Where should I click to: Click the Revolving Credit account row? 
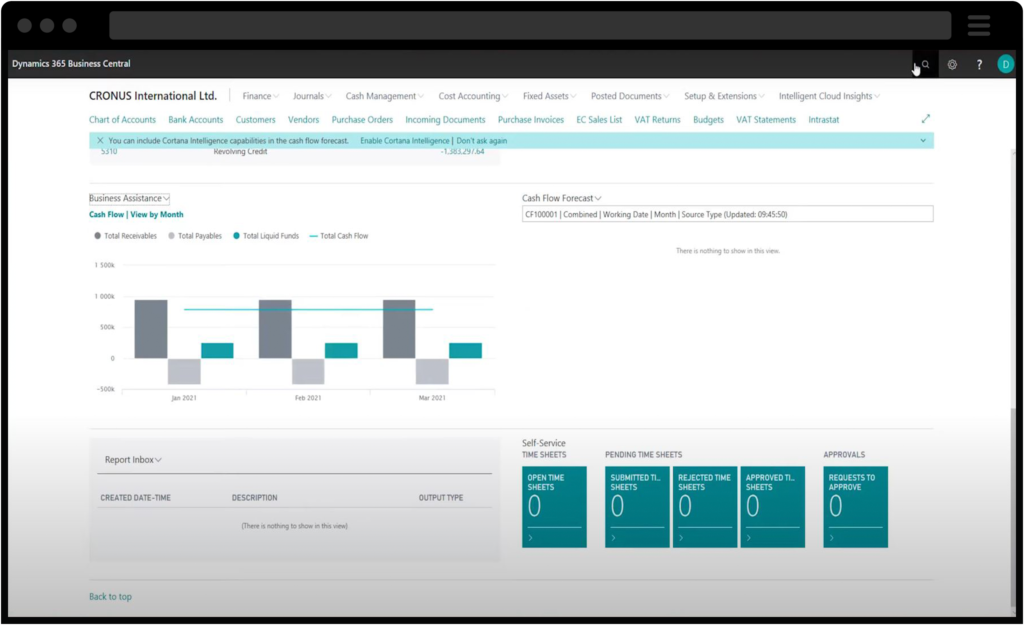pos(295,152)
